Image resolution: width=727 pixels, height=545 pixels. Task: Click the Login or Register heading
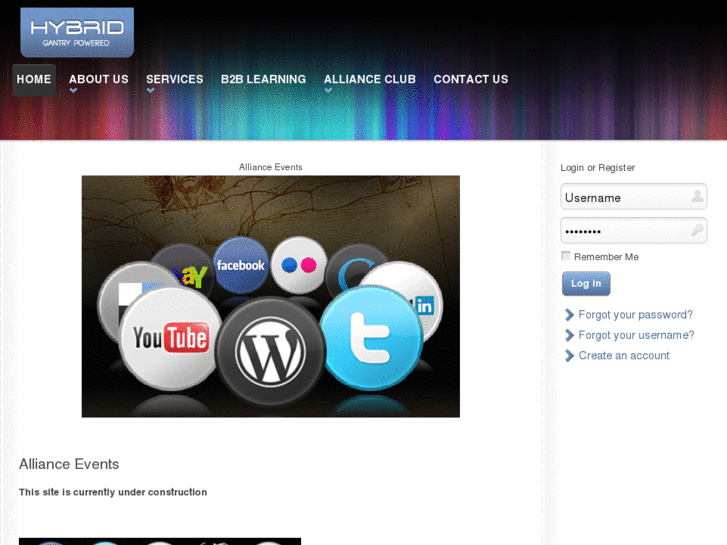pyautogui.click(x=598, y=167)
